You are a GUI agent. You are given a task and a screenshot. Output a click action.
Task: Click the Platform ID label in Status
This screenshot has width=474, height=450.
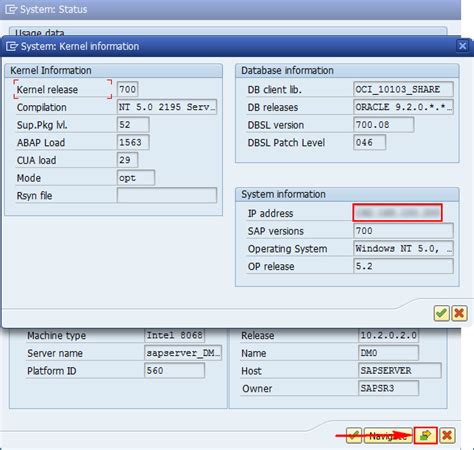click(52, 371)
